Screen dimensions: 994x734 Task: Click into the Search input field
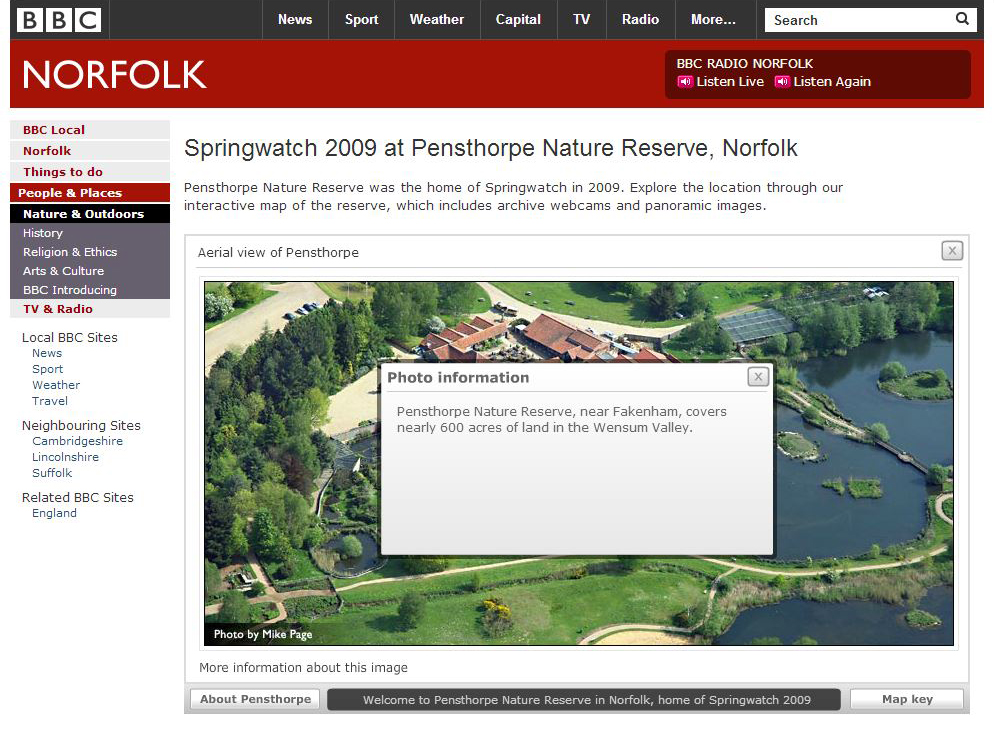point(855,20)
